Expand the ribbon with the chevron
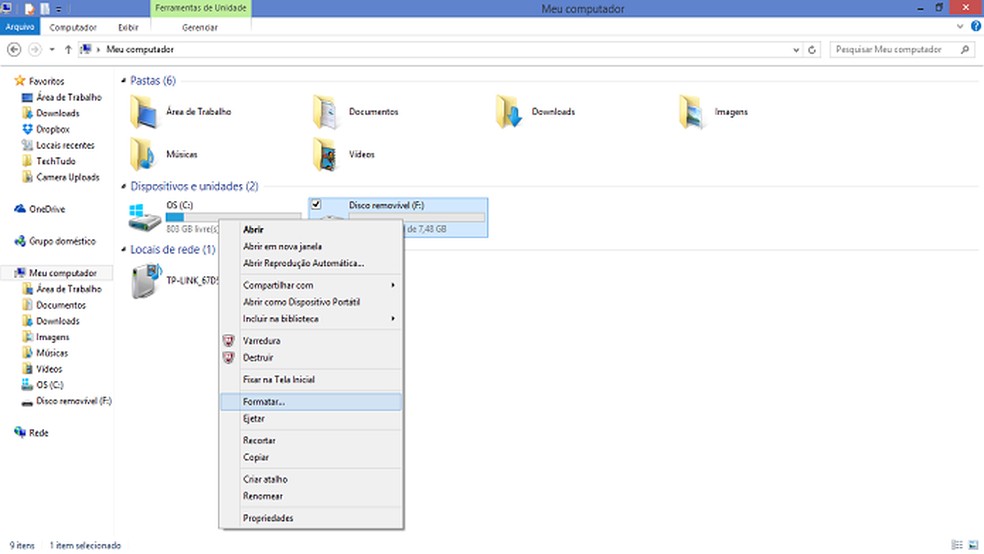Image resolution: width=984 pixels, height=554 pixels. 960,26
